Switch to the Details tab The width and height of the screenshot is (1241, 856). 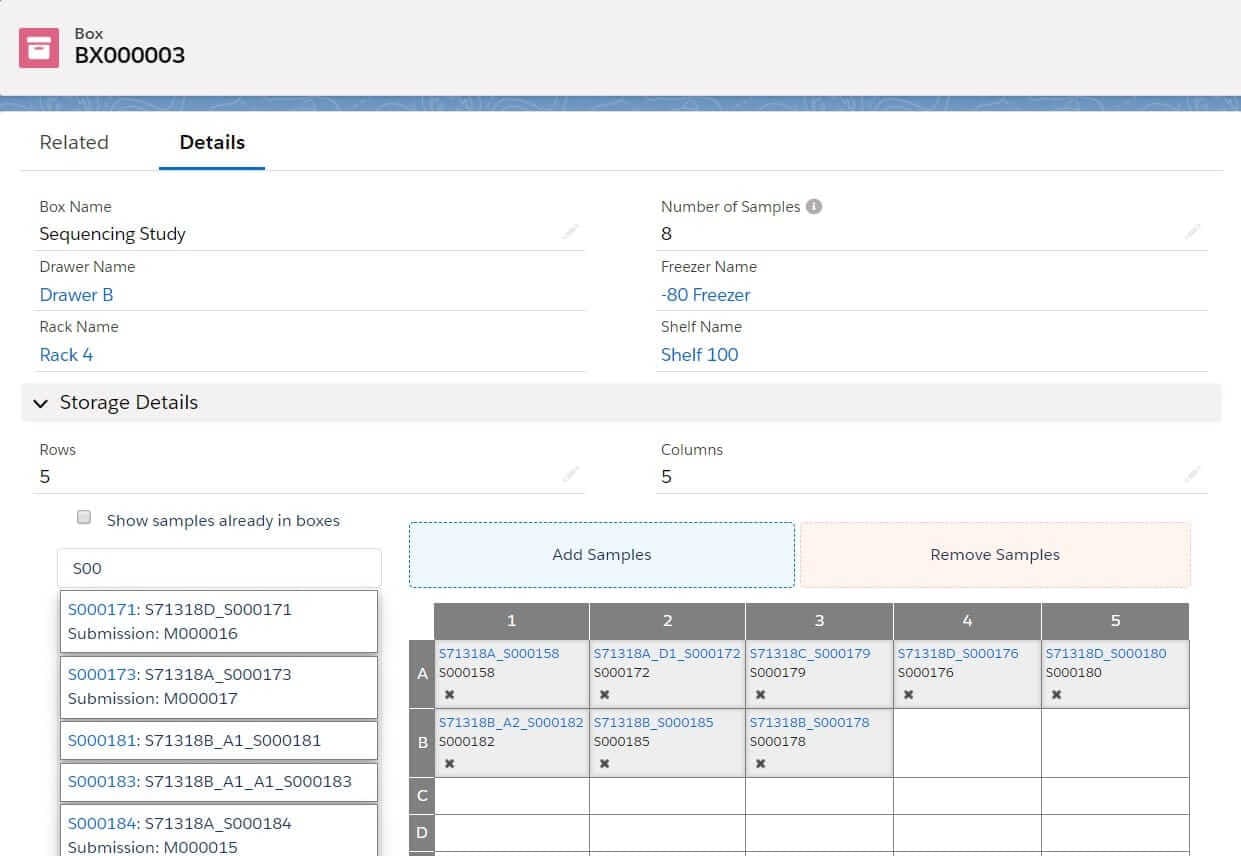pyautogui.click(x=211, y=142)
